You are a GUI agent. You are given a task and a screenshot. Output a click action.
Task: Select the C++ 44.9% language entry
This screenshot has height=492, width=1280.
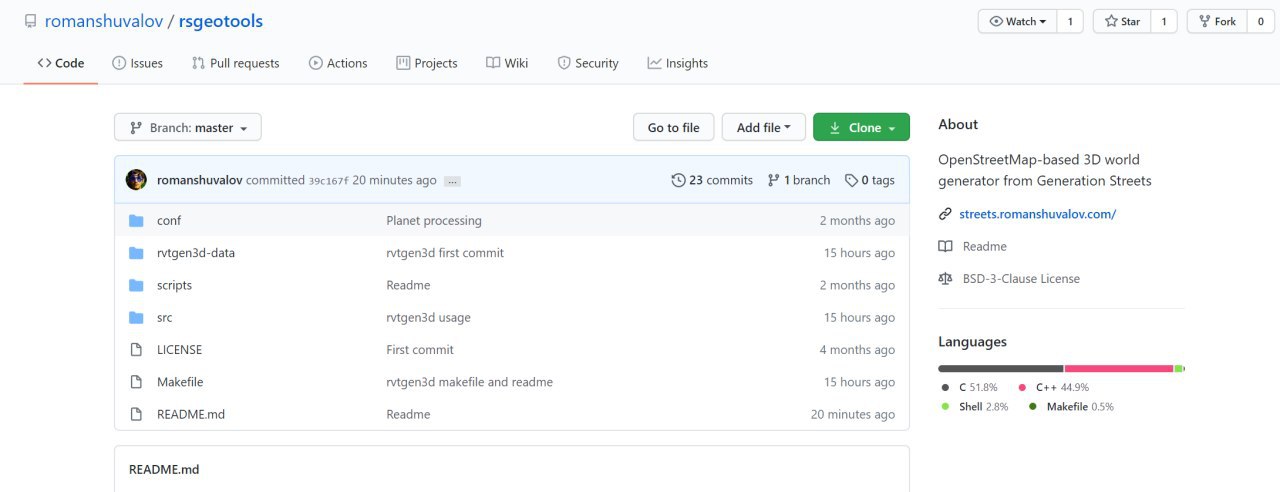[1054, 387]
